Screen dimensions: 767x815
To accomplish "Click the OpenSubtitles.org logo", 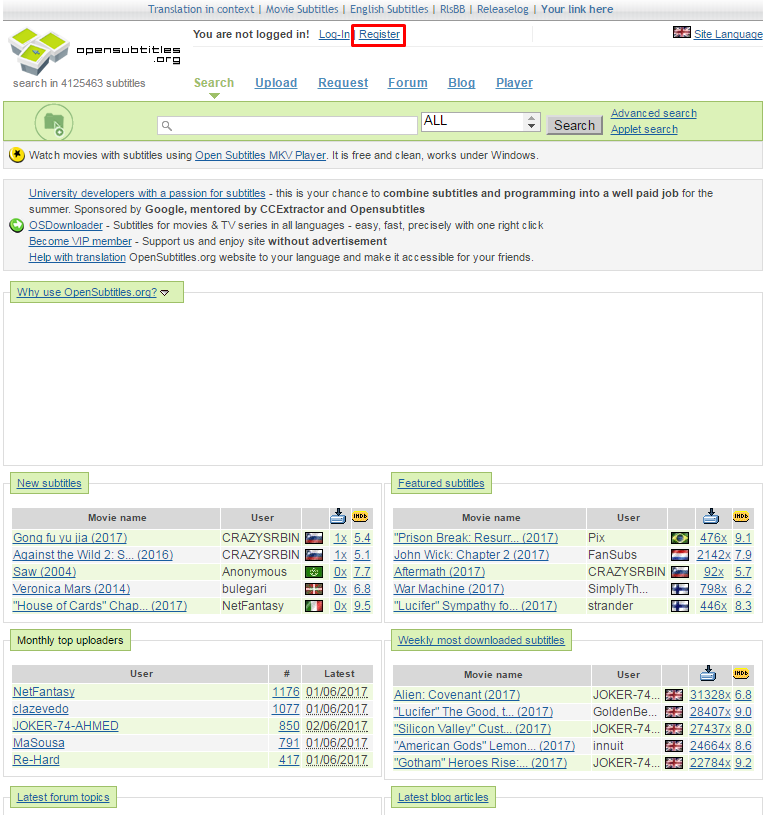I will click(95, 51).
